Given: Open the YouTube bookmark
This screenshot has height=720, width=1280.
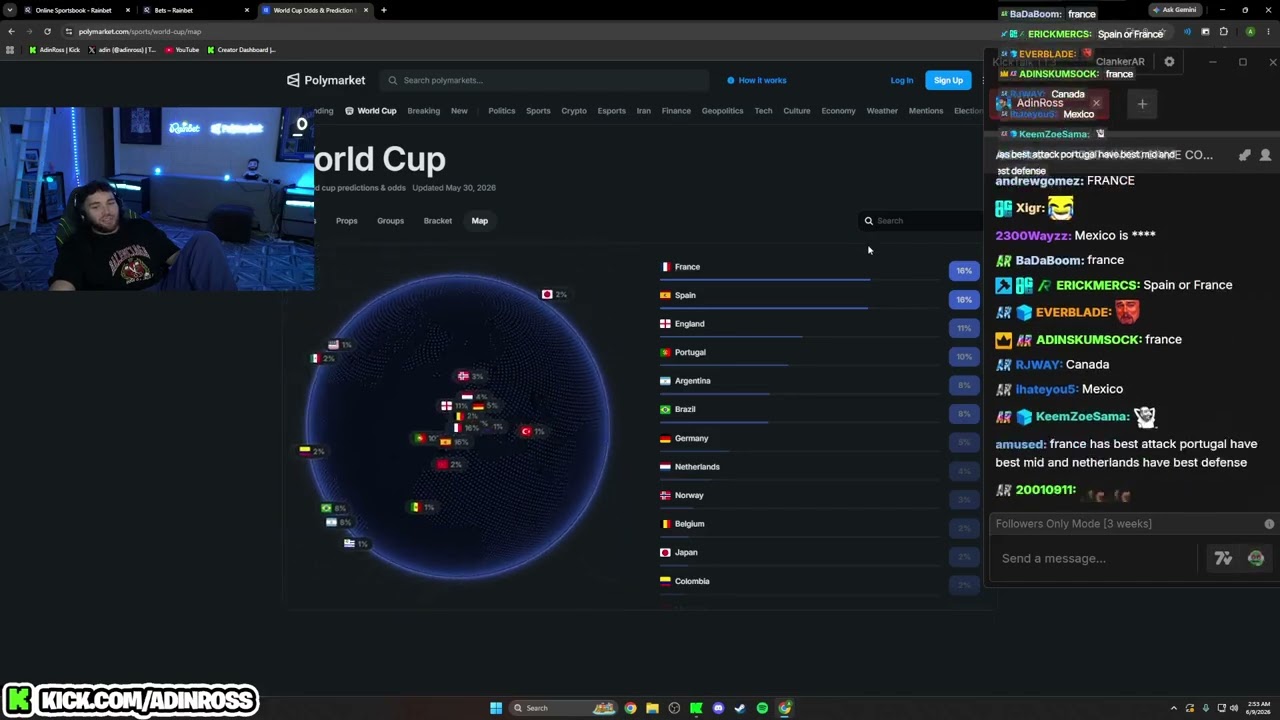Looking at the screenshot, I should click(182, 49).
